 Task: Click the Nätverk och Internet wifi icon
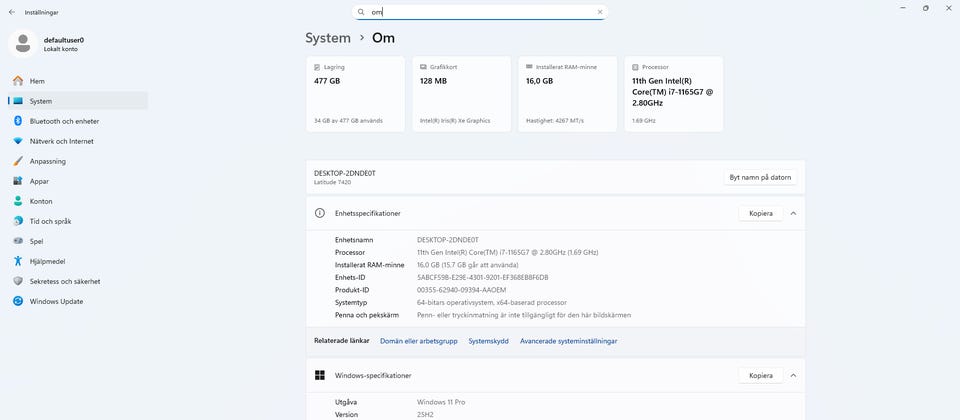point(18,141)
